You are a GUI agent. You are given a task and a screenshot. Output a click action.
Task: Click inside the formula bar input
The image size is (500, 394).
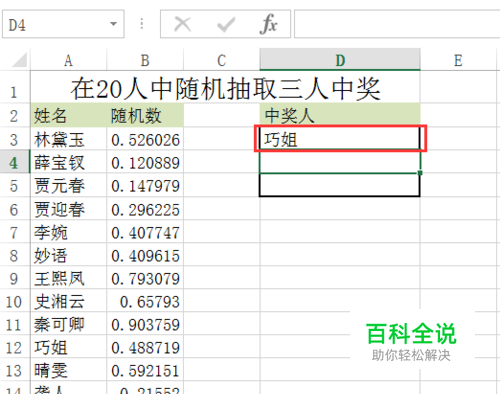[x=397, y=24]
